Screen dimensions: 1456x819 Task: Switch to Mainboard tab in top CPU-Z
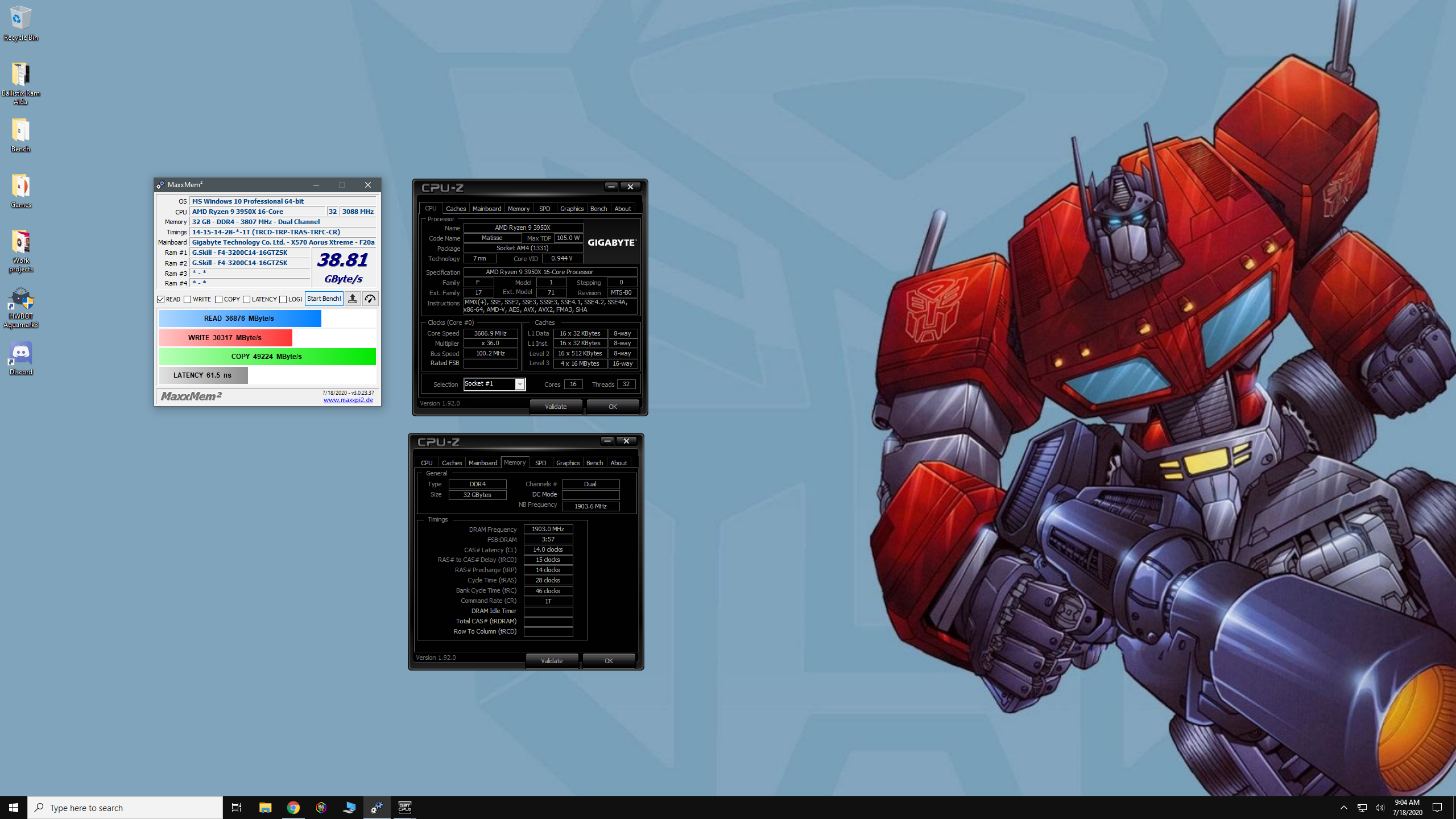(x=487, y=209)
